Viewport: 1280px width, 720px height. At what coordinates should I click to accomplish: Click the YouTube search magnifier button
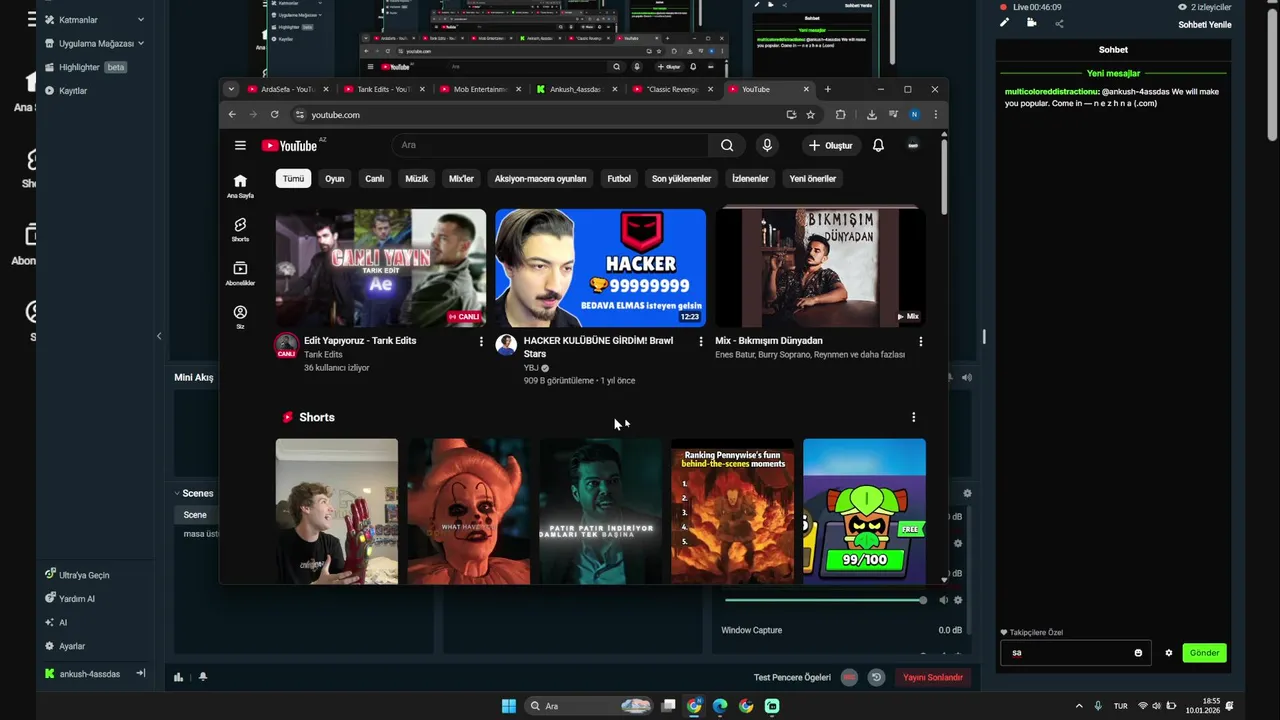point(727,145)
